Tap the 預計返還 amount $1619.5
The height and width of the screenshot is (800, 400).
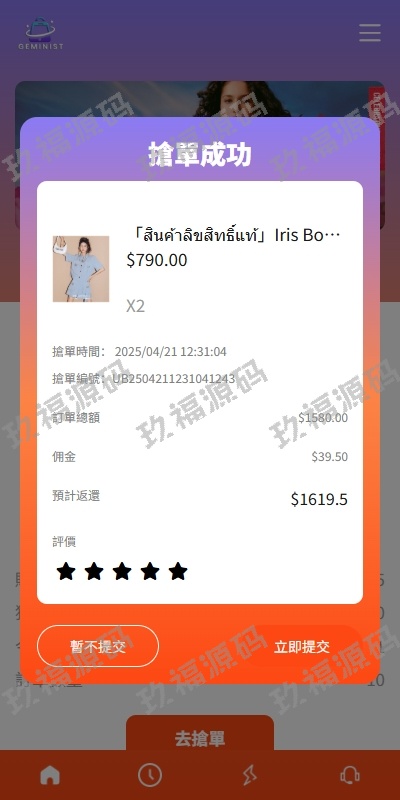point(319,499)
